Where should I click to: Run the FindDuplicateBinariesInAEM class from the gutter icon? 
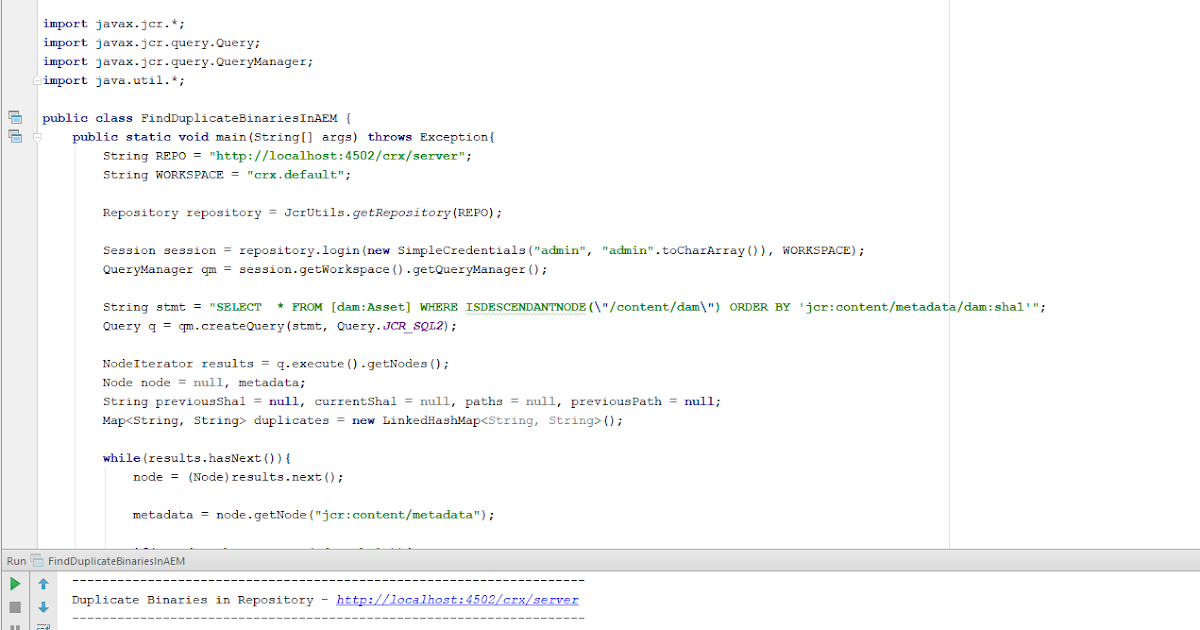tap(14, 117)
